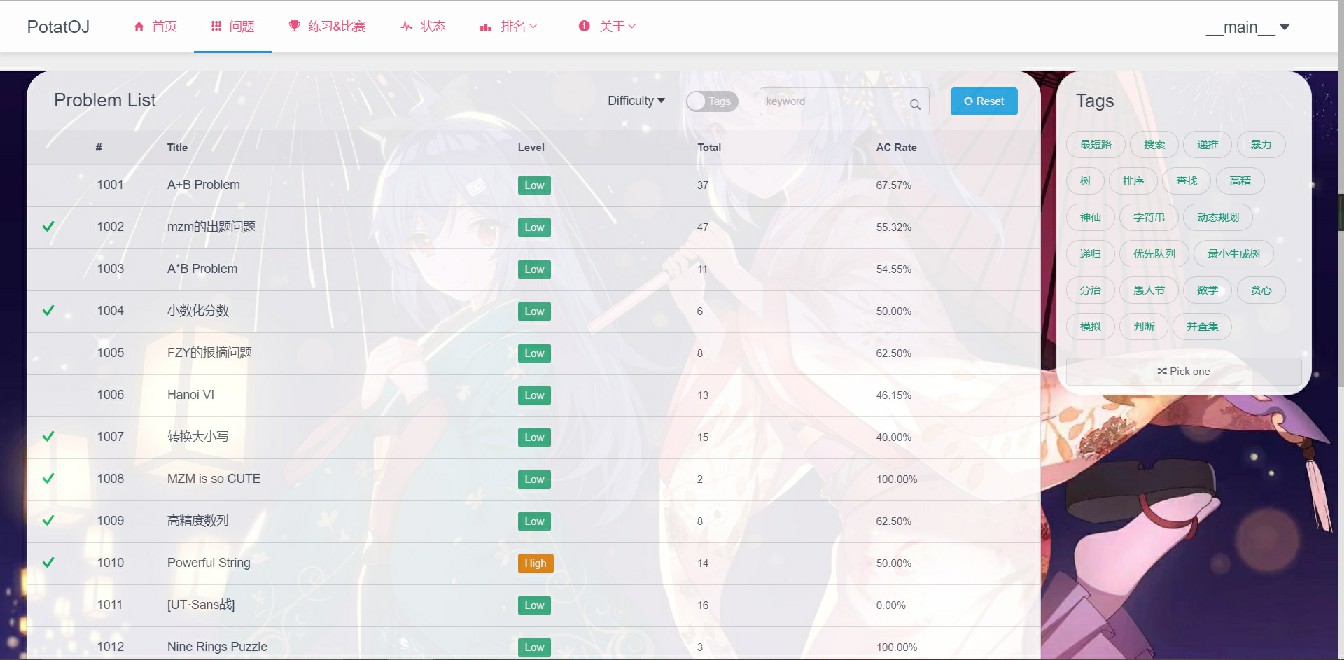Open the 状态 page
Image resolution: width=1344 pixels, height=660 pixels.
pyautogui.click(x=422, y=27)
